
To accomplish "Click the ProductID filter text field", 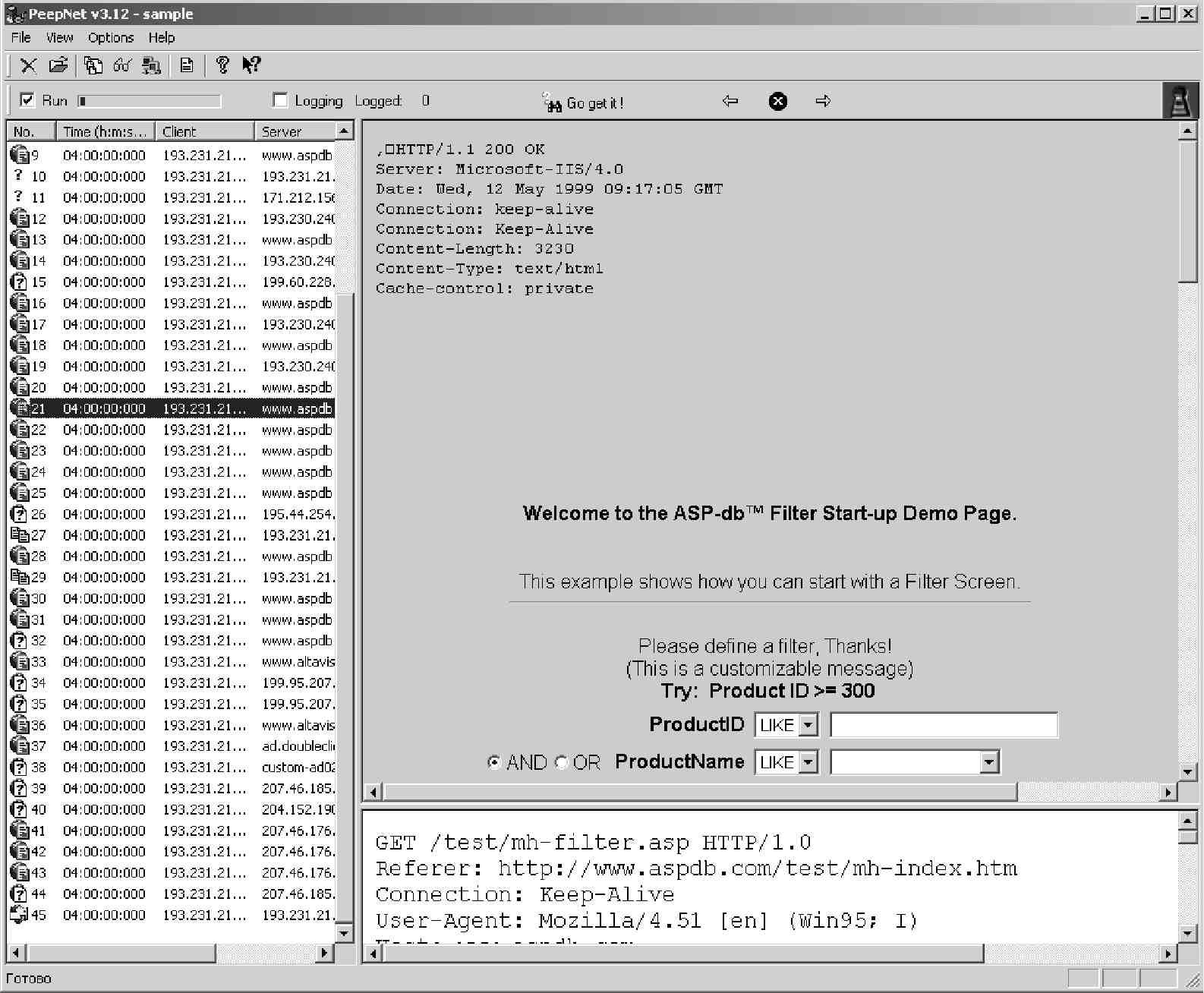I will 944,725.
